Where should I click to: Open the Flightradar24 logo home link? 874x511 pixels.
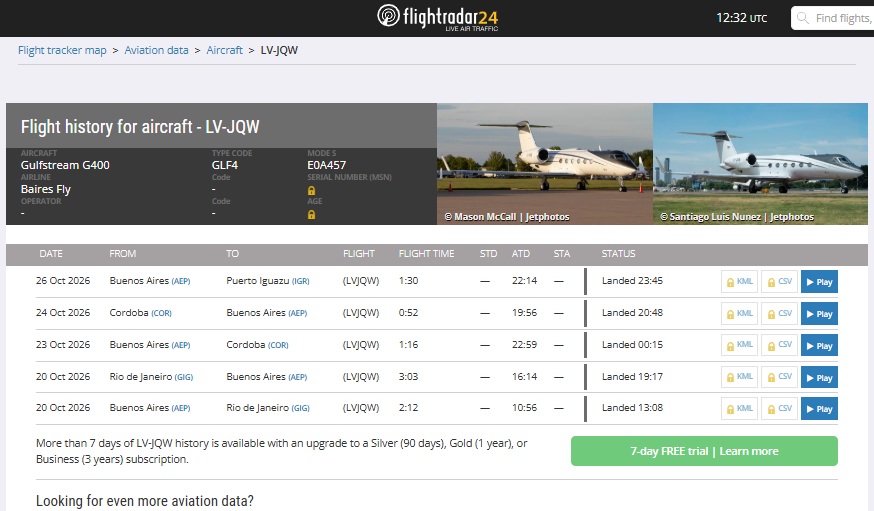tap(438, 18)
